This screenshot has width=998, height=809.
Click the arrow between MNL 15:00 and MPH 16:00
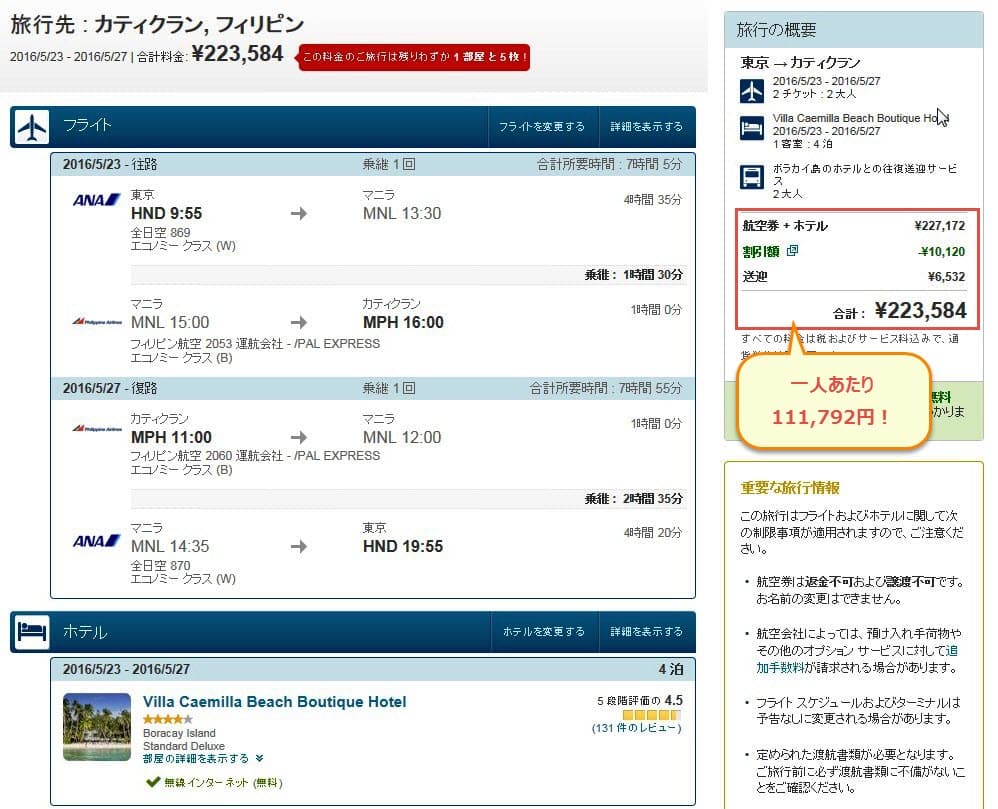299,322
